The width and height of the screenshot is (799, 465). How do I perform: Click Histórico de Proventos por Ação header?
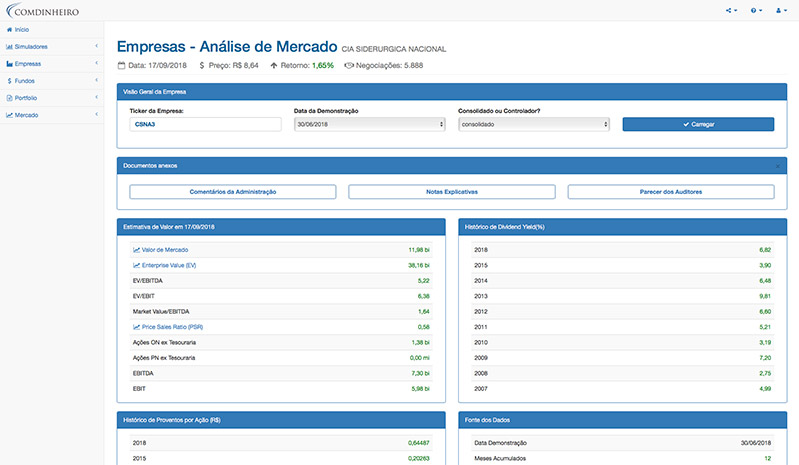pyautogui.click(x=281, y=420)
